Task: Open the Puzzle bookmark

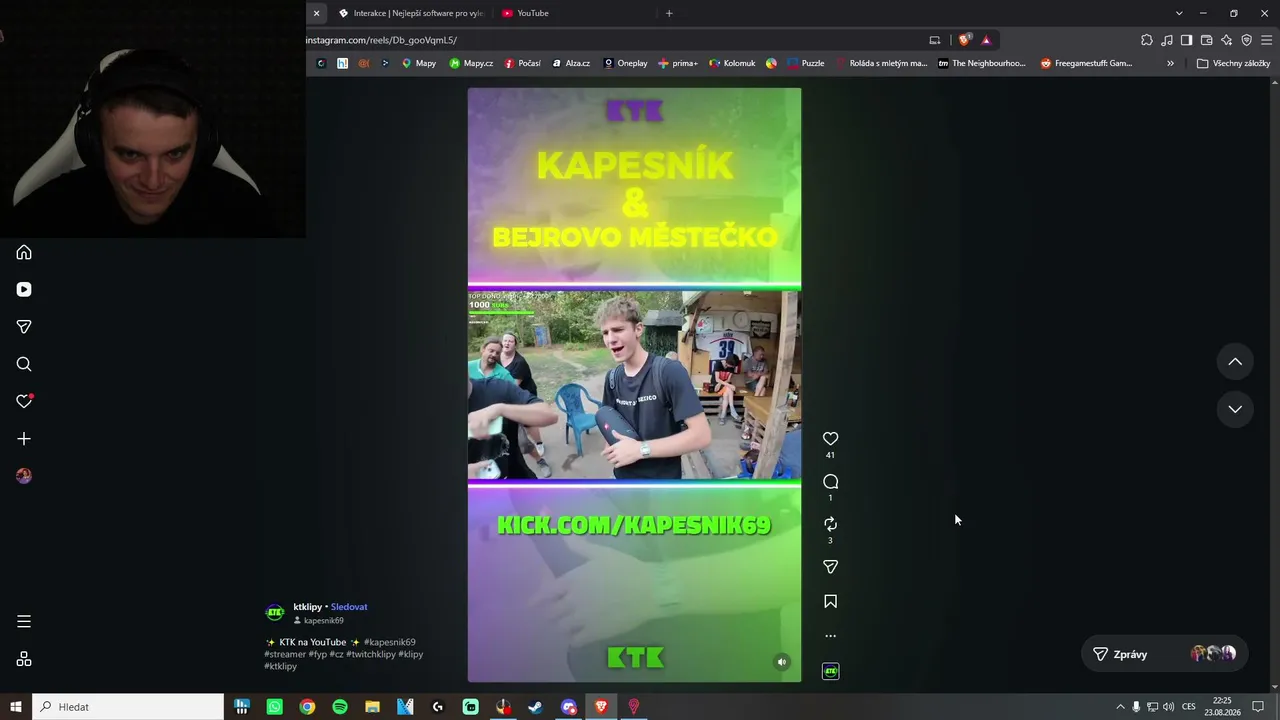Action: coord(806,63)
